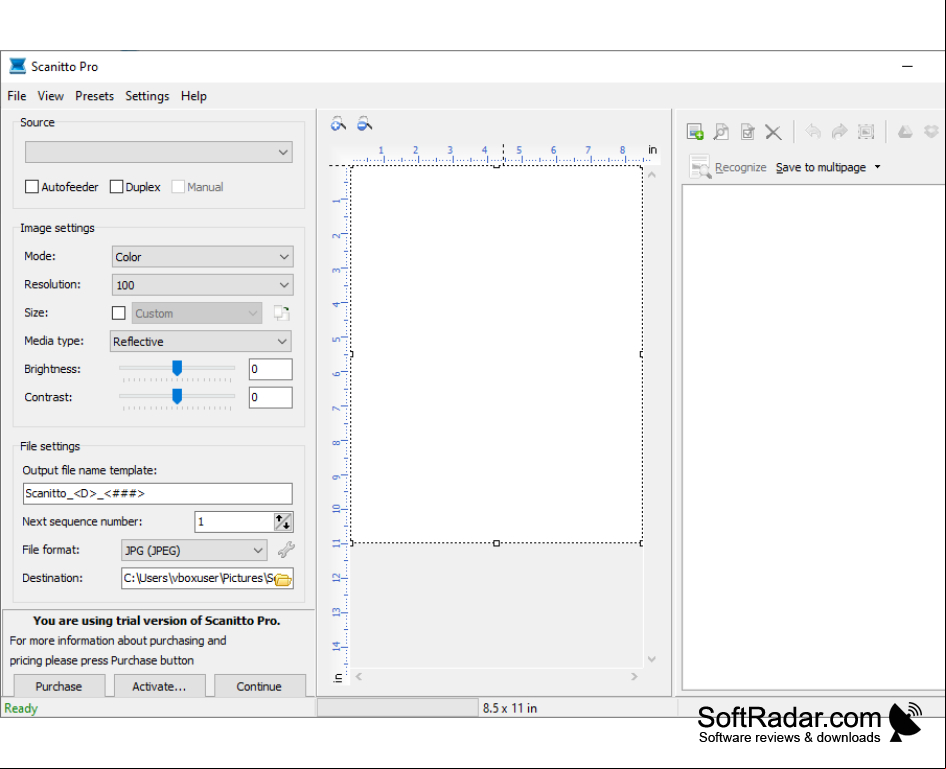Check the Manual checkbox

178,186
